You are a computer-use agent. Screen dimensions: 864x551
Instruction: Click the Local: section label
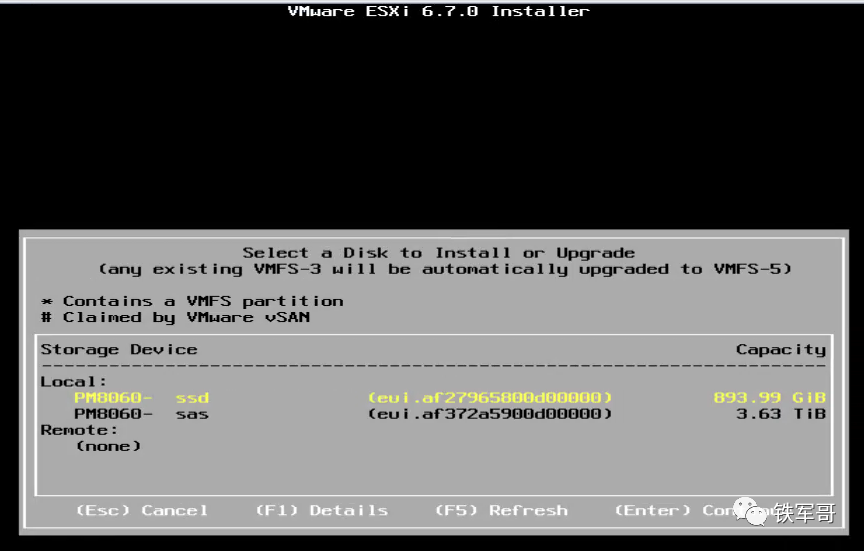73,381
